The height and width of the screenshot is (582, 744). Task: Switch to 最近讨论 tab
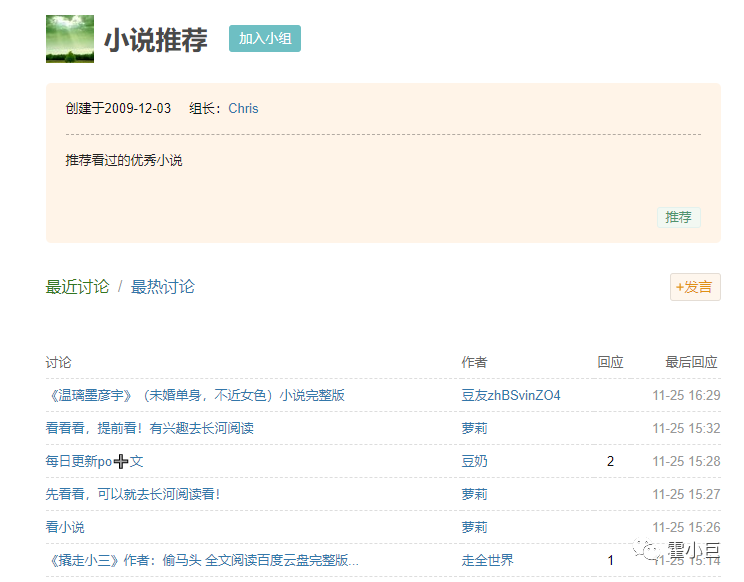click(x=77, y=287)
